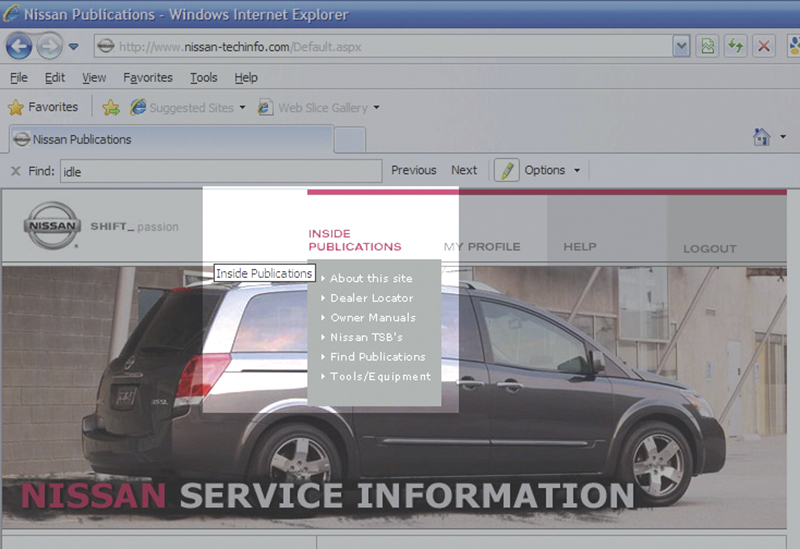Screen dimensions: 800x549
Task: Click the Compatibility View page icon
Action: pos(708,47)
